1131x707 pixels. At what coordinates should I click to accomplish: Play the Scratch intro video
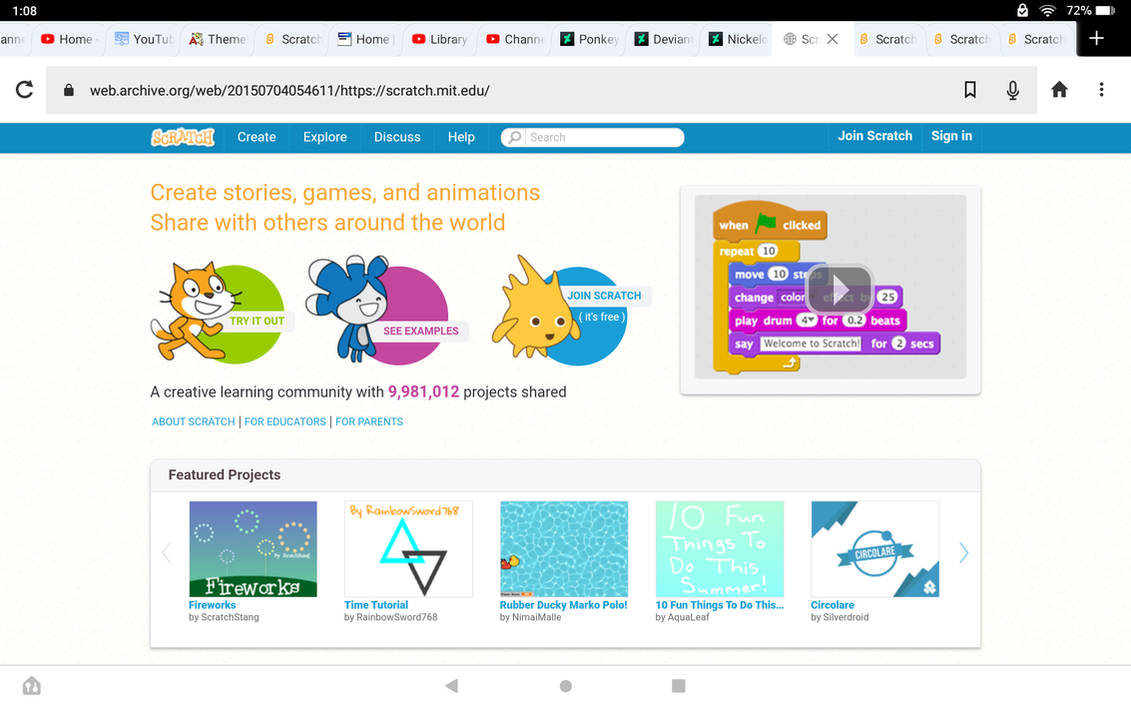tap(839, 289)
